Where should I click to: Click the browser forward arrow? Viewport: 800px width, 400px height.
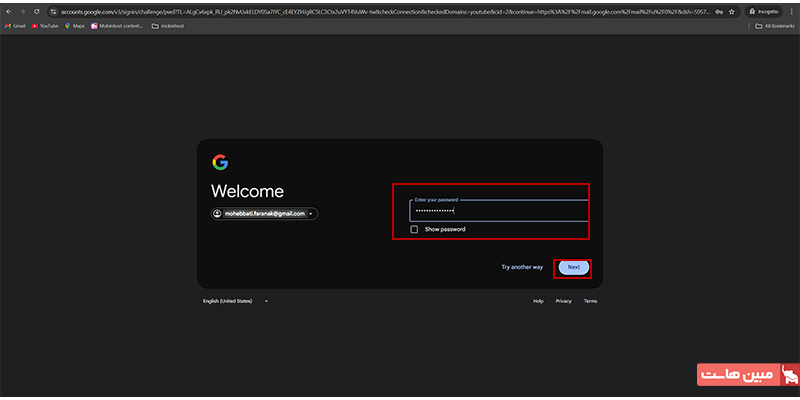[22, 11]
